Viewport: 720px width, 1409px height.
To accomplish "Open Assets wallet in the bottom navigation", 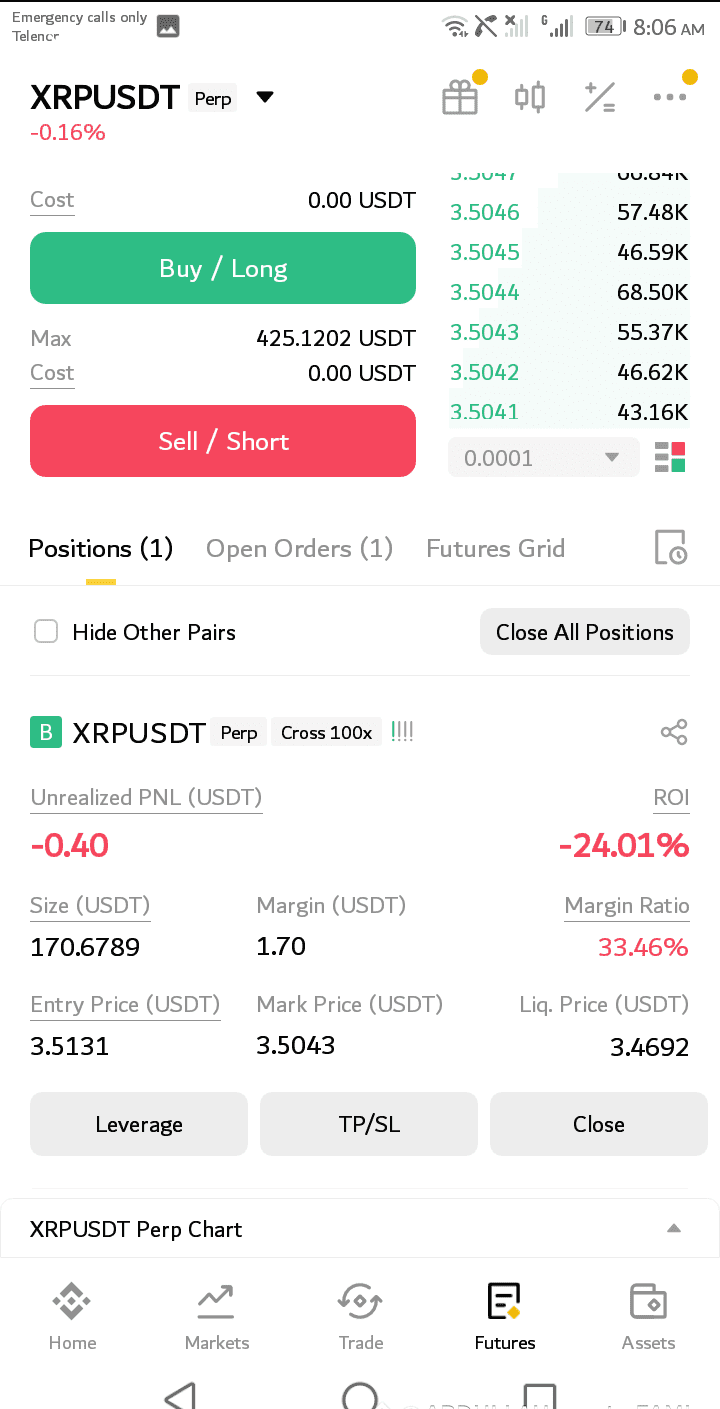I will pyautogui.click(x=649, y=1316).
